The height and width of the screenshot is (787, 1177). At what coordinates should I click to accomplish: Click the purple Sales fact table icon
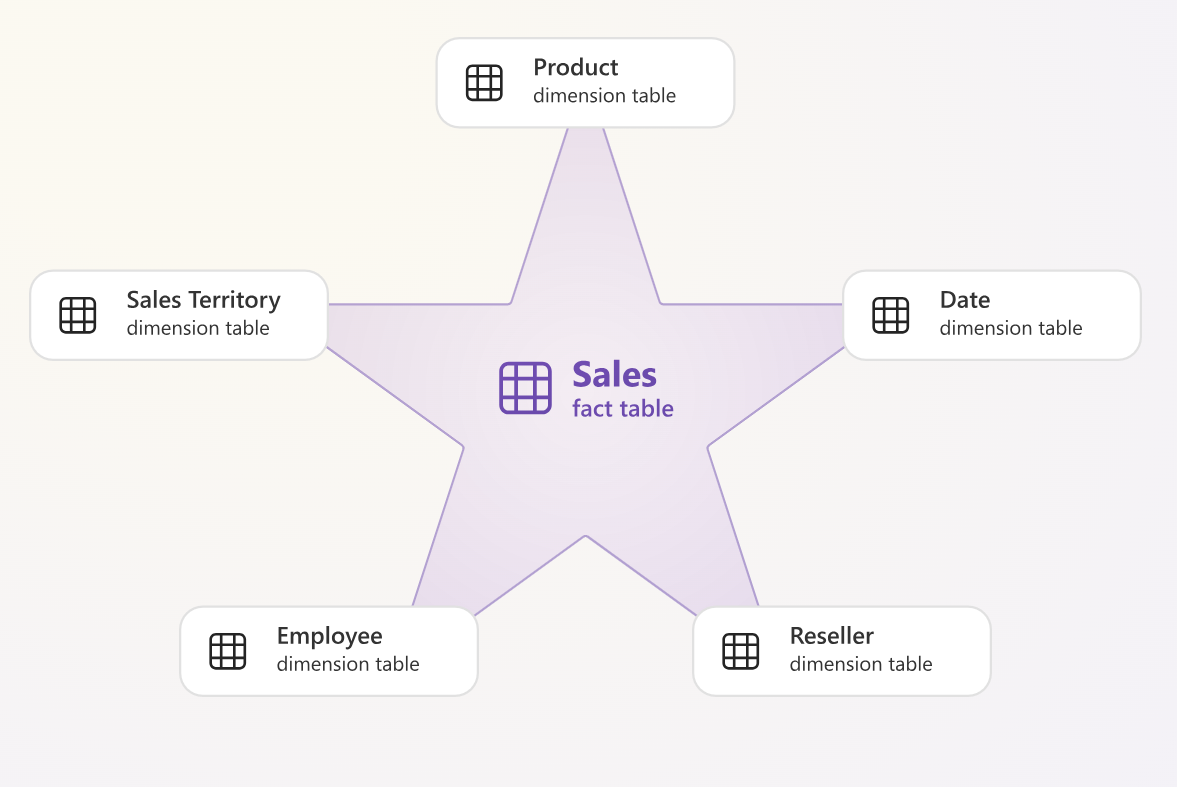(x=525, y=388)
